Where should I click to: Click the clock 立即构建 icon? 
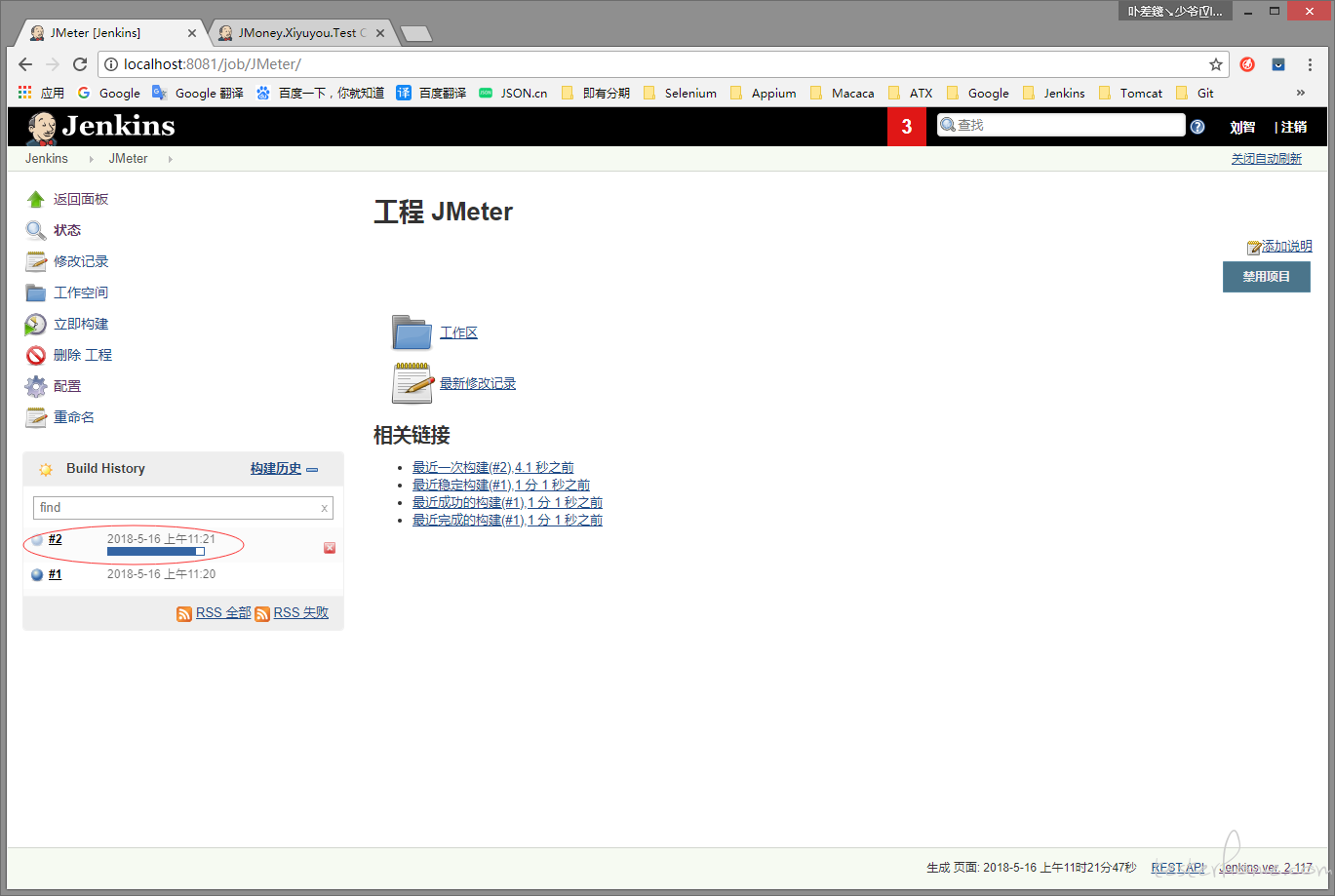tap(36, 324)
